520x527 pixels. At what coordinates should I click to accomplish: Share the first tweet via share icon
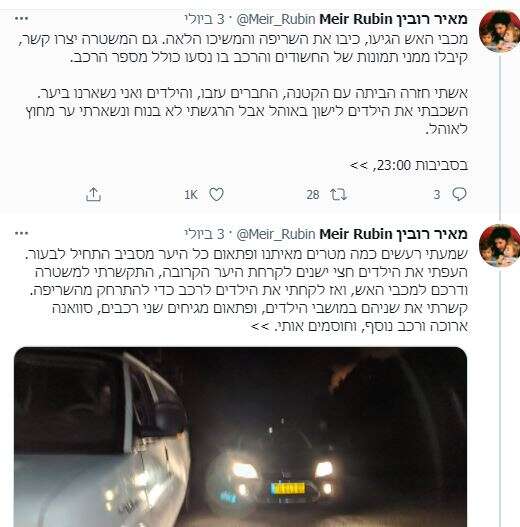click(x=93, y=194)
